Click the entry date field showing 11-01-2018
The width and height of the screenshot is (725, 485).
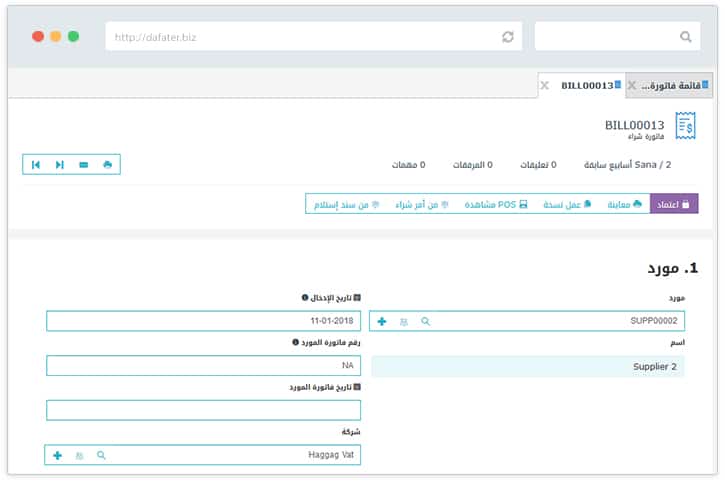(x=203, y=321)
